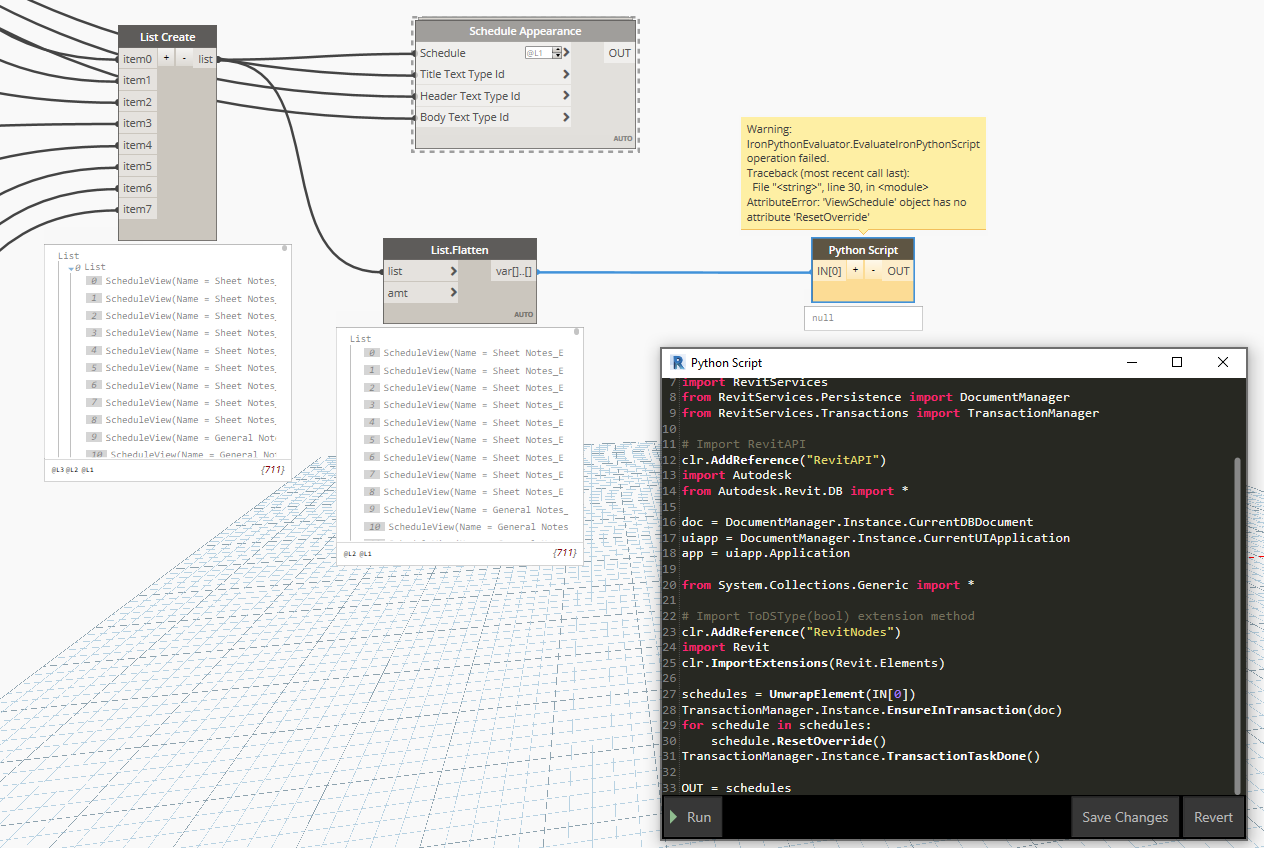Click comment '# Import RevitAPI' in editor

click(744, 444)
